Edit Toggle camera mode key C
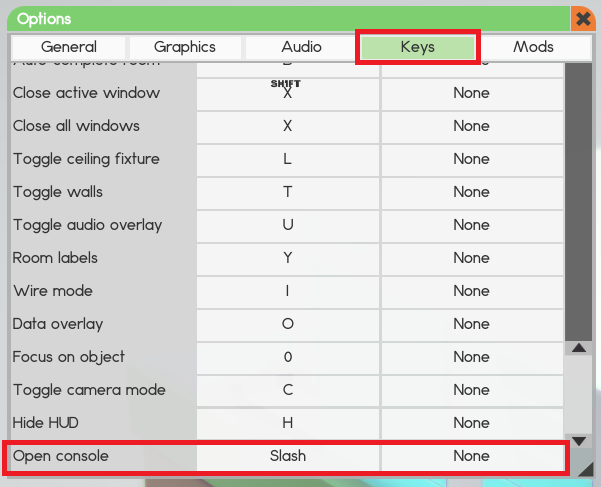Image resolution: width=601 pixels, height=487 pixels. coord(288,390)
